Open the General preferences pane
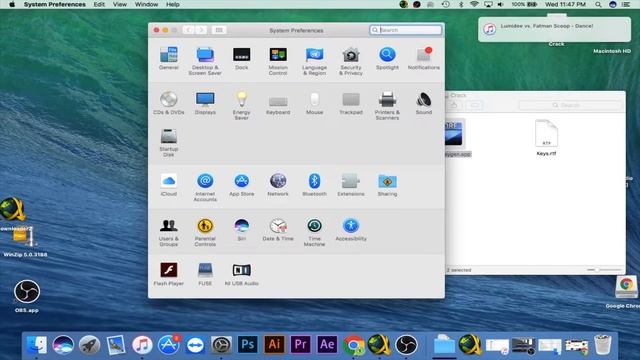The image size is (640, 360). click(169, 58)
